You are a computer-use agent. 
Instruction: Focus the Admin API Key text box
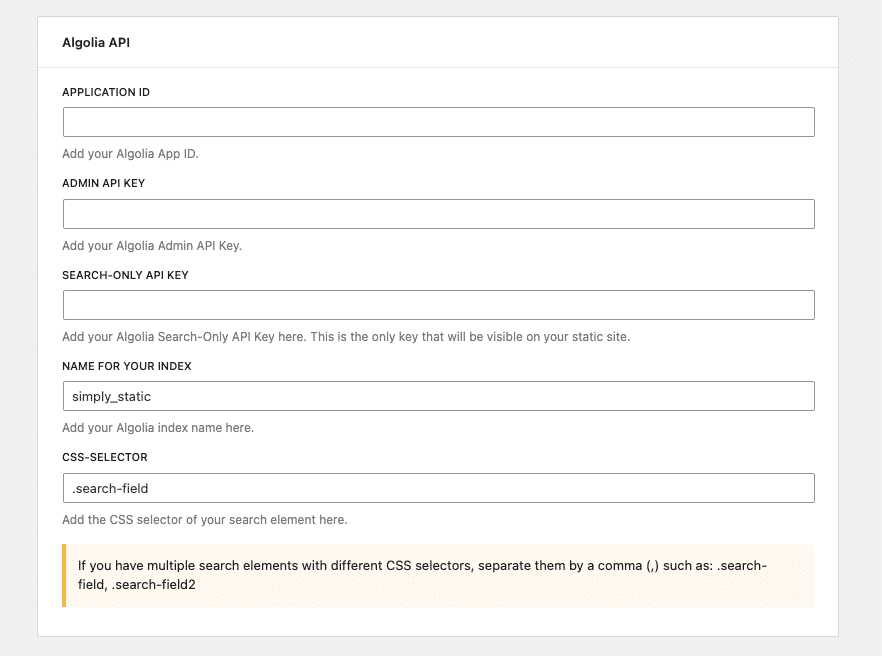(439, 214)
